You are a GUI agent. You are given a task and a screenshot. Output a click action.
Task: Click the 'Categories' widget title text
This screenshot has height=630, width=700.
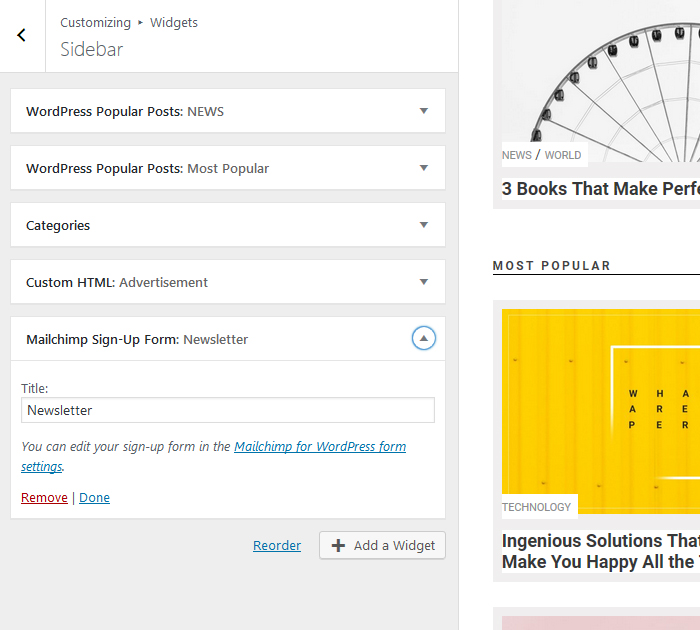(x=58, y=225)
